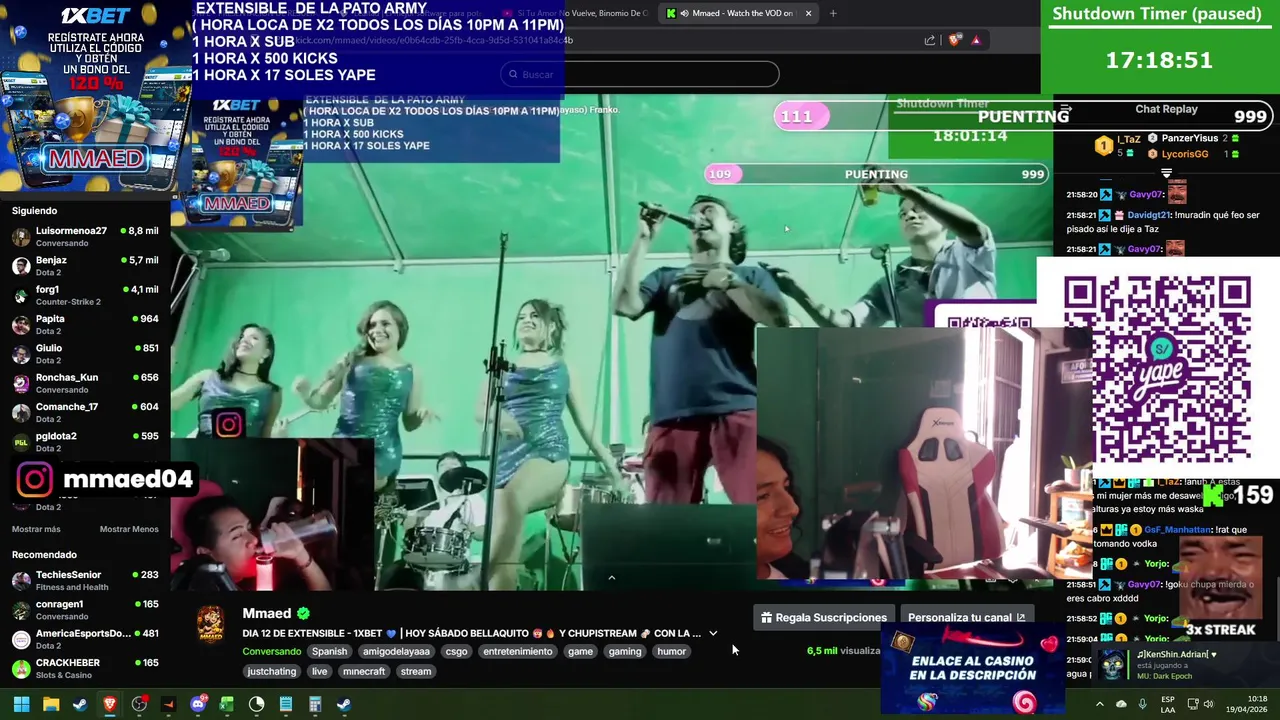Screen dimensions: 1280x720
Task: Open the volume icon in system tray
Action: coord(1208,704)
